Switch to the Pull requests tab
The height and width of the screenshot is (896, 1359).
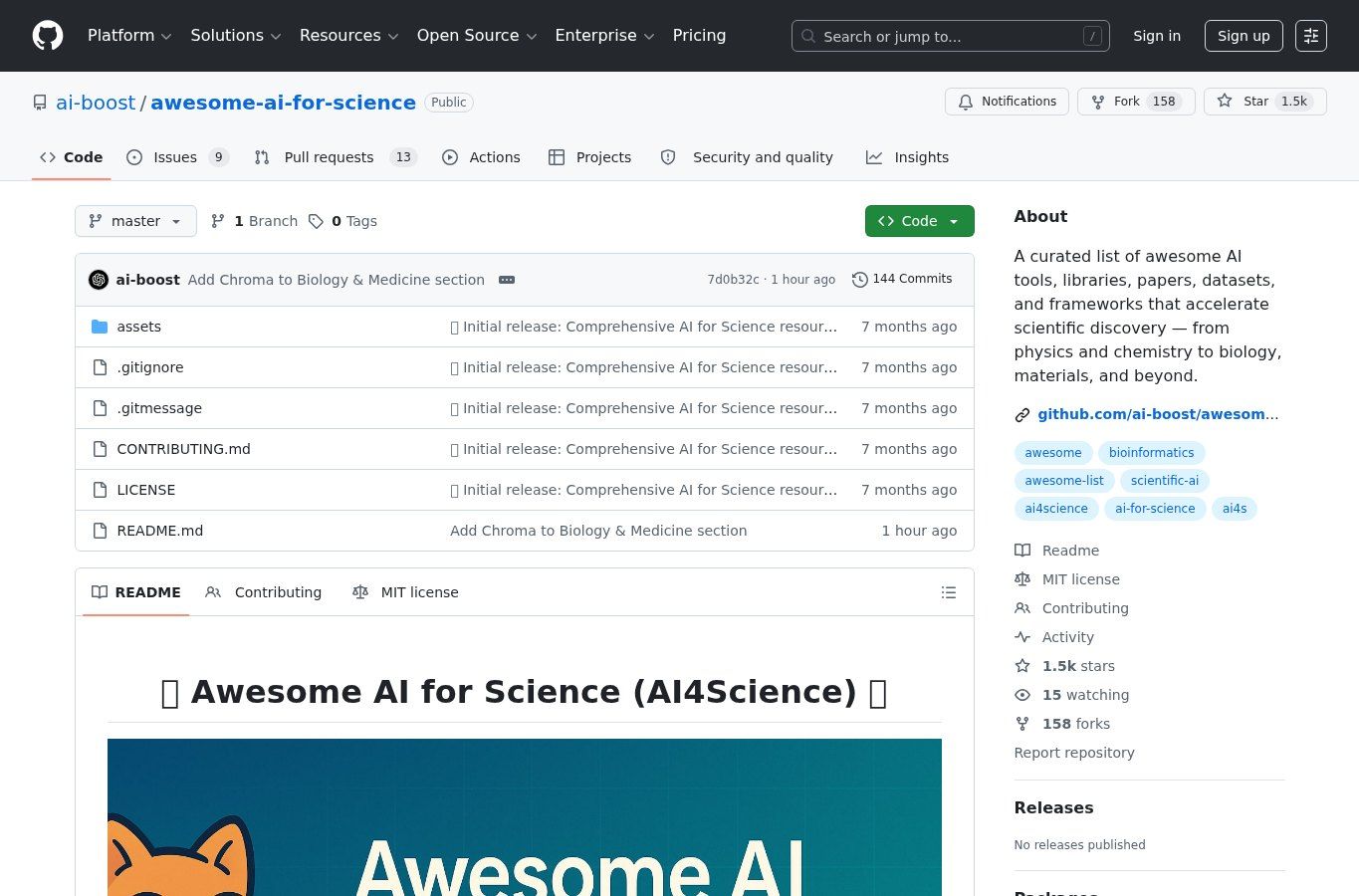pos(336,157)
